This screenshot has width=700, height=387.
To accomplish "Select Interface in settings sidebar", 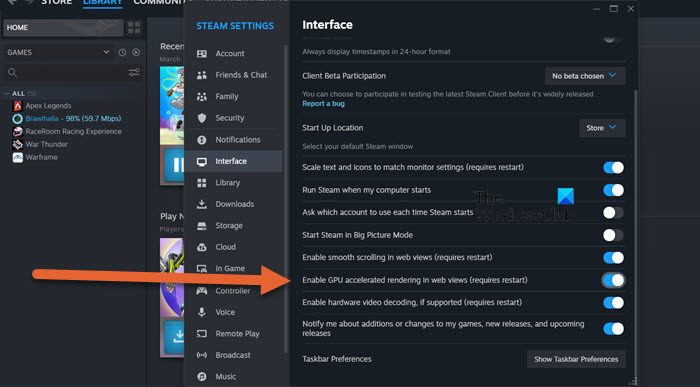I will [234, 161].
